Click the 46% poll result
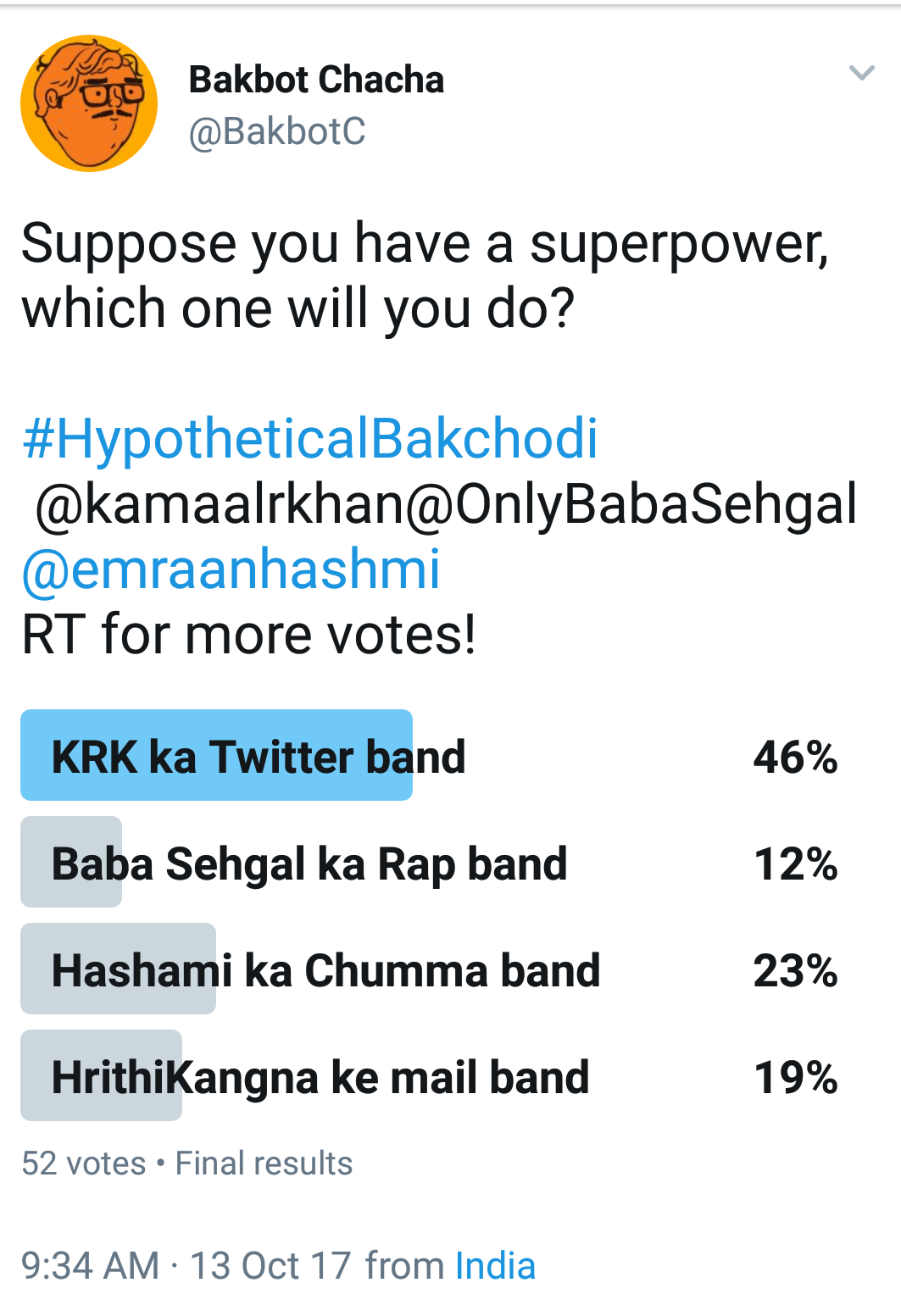 pos(795,757)
